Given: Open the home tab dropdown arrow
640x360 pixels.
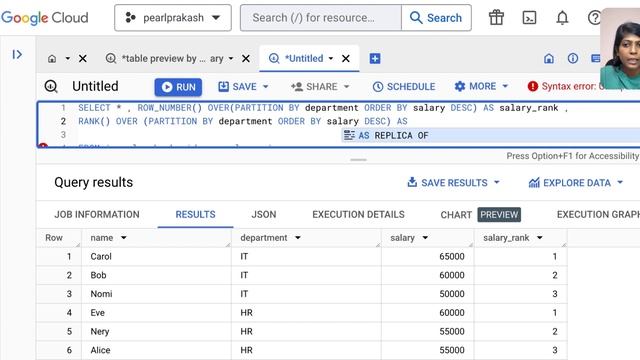Looking at the screenshot, I should pyautogui.click(x=67, y=58).
